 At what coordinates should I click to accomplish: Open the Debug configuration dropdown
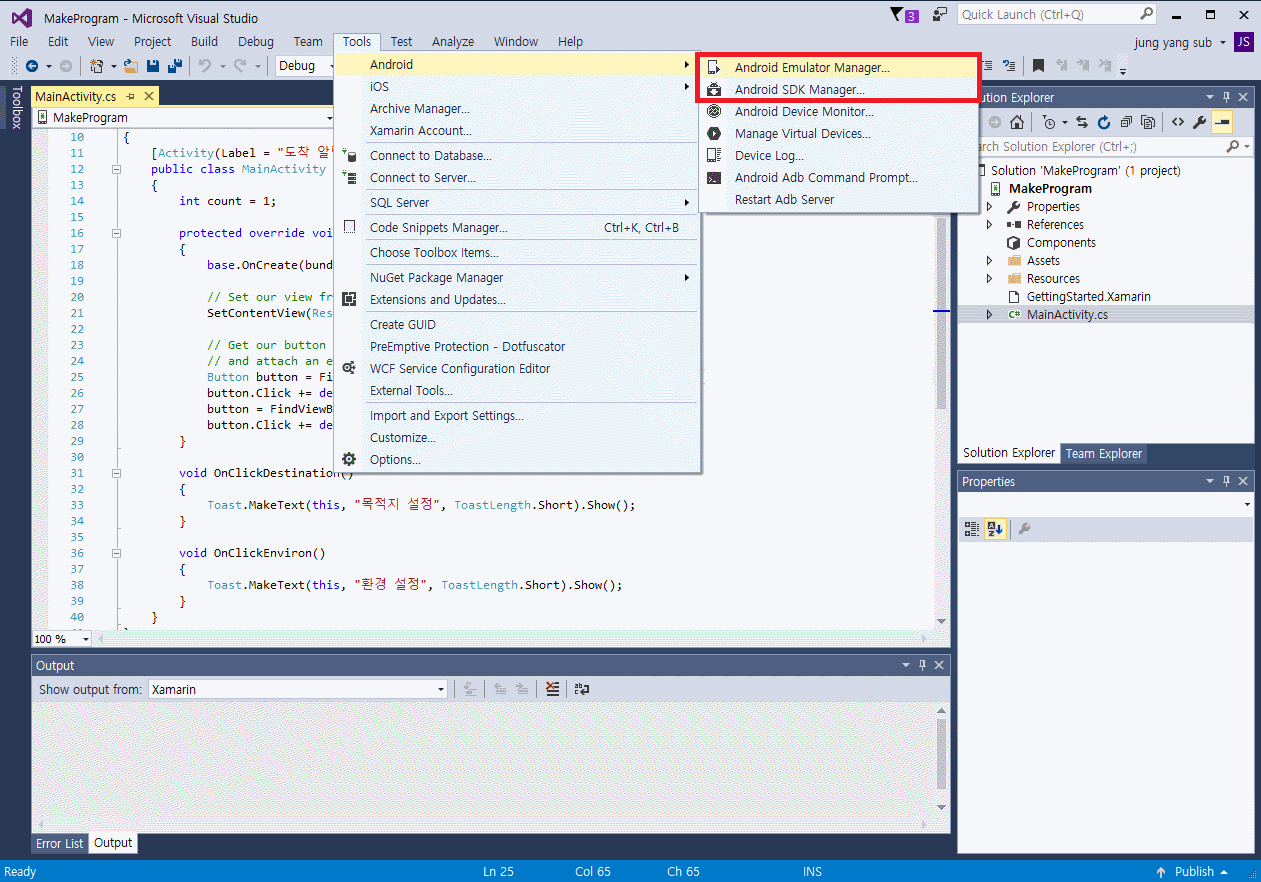302,66
